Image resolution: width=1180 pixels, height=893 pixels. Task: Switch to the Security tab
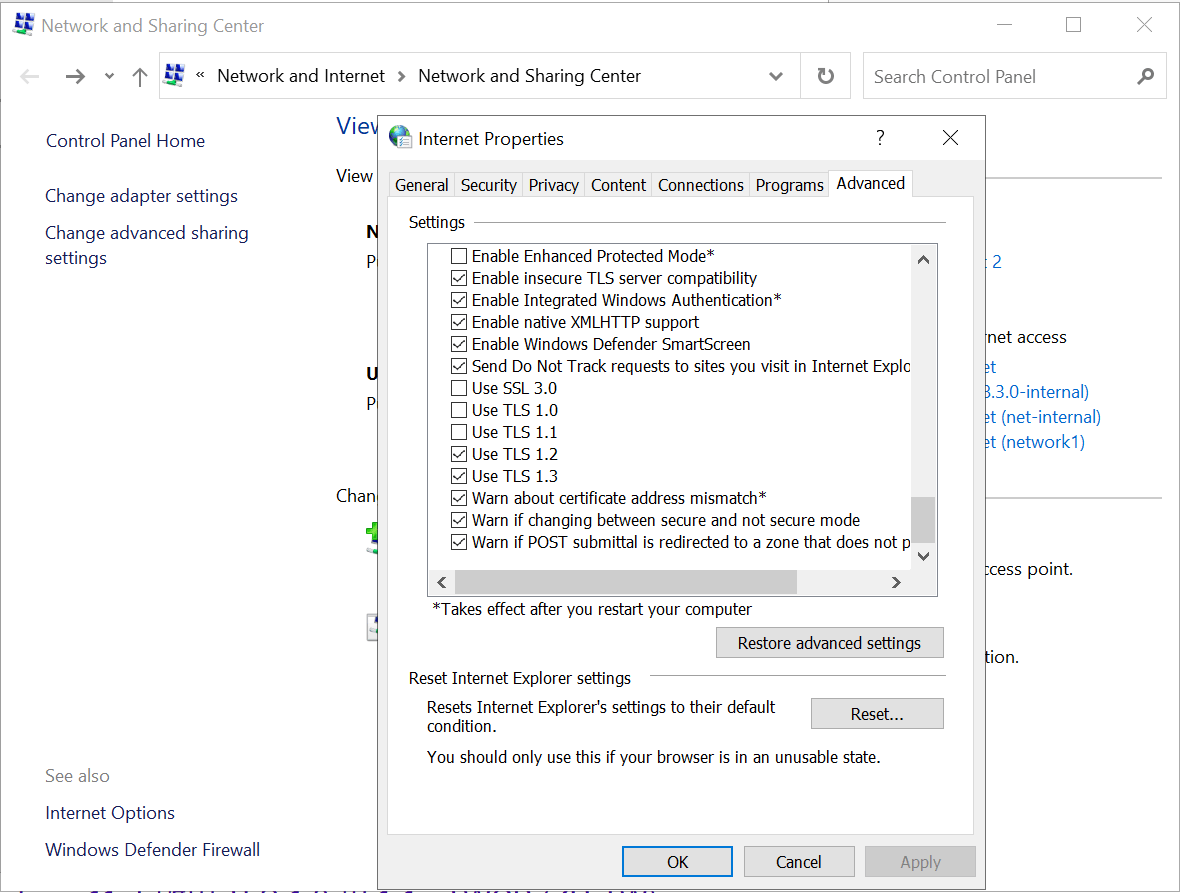488,185
